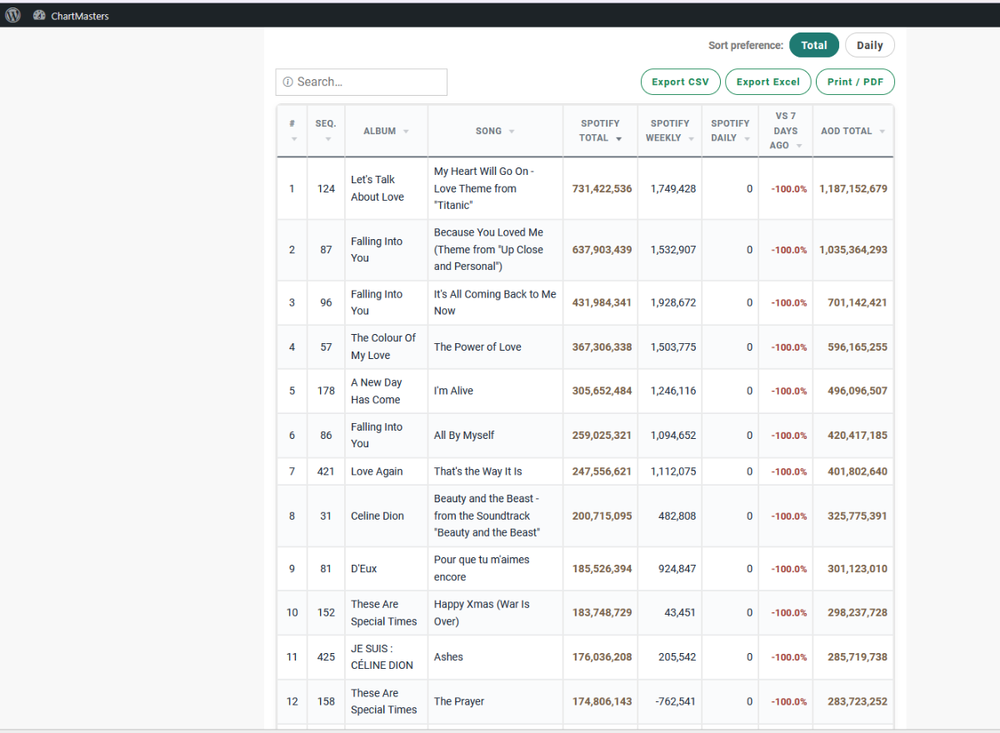The height and width of the screenshot is (733, 1000).
Task: Click song 'Because You Loved Me'
Action: (x=489, y=249)
